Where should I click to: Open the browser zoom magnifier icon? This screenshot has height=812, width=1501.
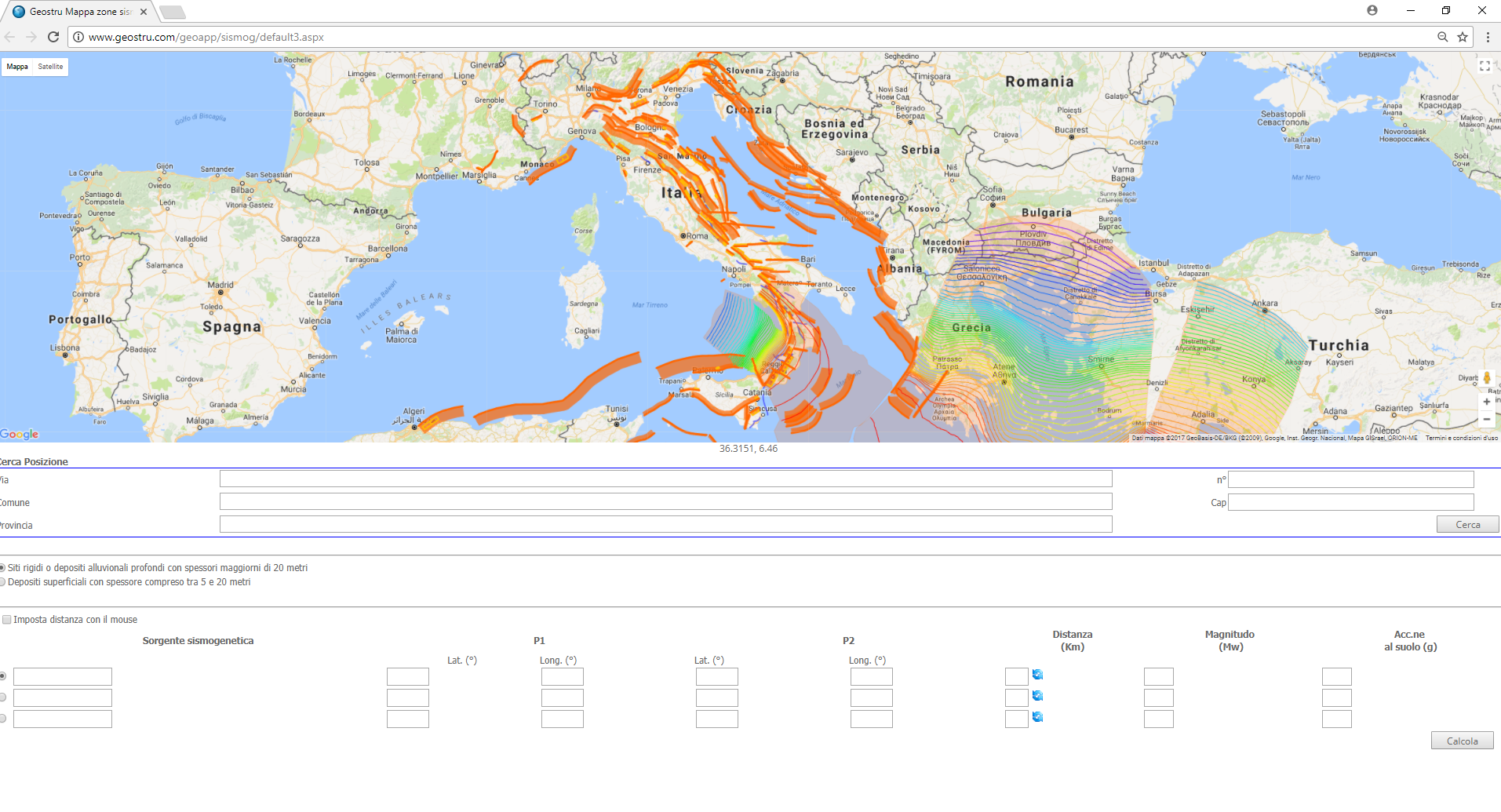pyautogui.click(x=1442, y=37)
